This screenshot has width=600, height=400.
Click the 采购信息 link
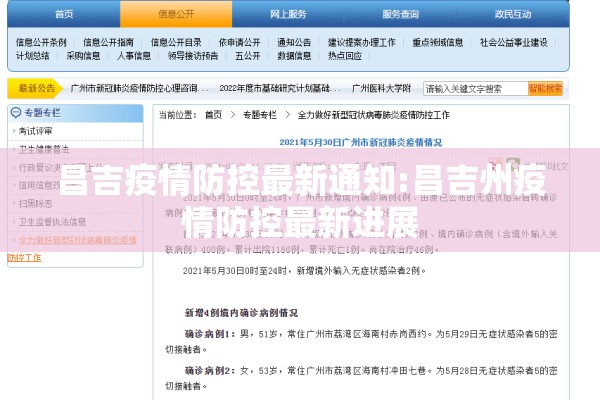83,56
